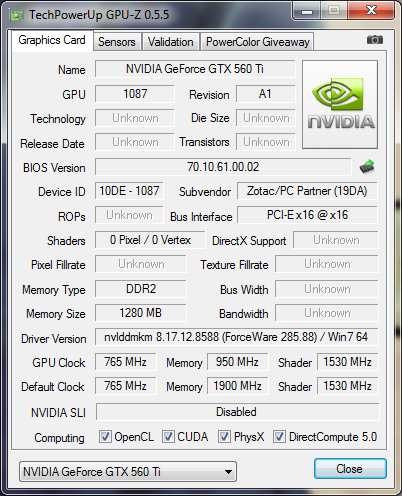
Task: Click the GPU Clock row Shader 1530 MHz
Action: (348, 362)
